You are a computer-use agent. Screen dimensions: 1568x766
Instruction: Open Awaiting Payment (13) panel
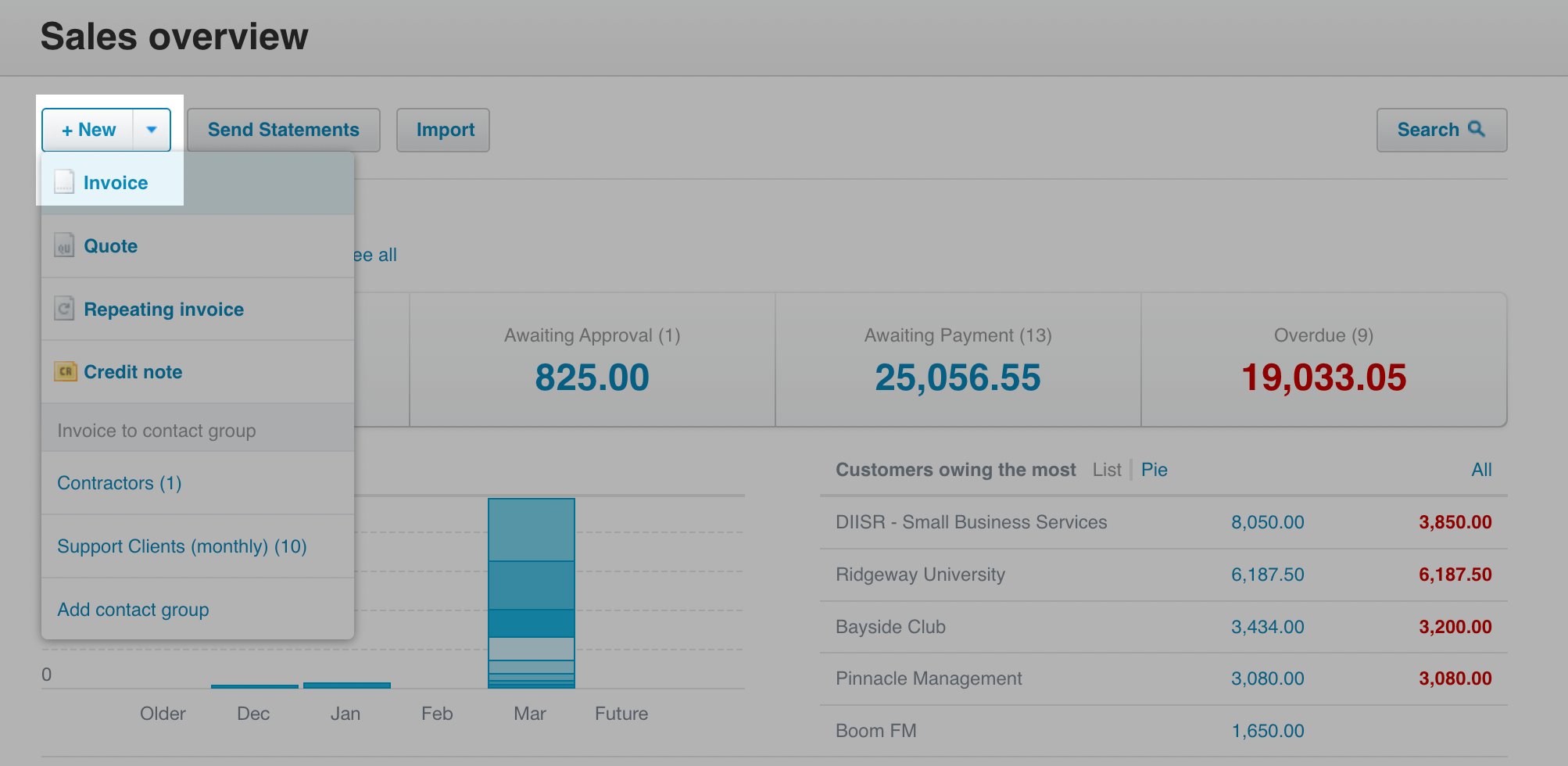[958, 360]
